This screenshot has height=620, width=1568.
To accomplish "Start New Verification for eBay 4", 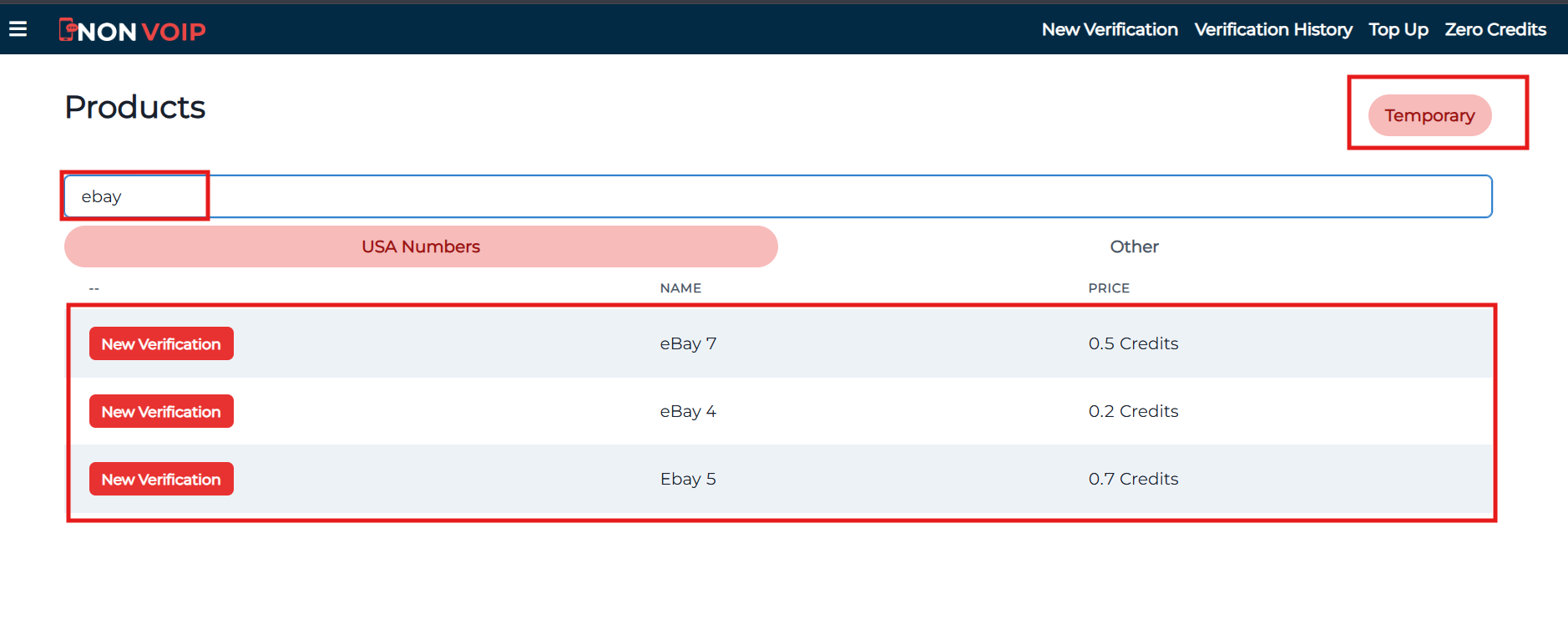I will (161, 411).
